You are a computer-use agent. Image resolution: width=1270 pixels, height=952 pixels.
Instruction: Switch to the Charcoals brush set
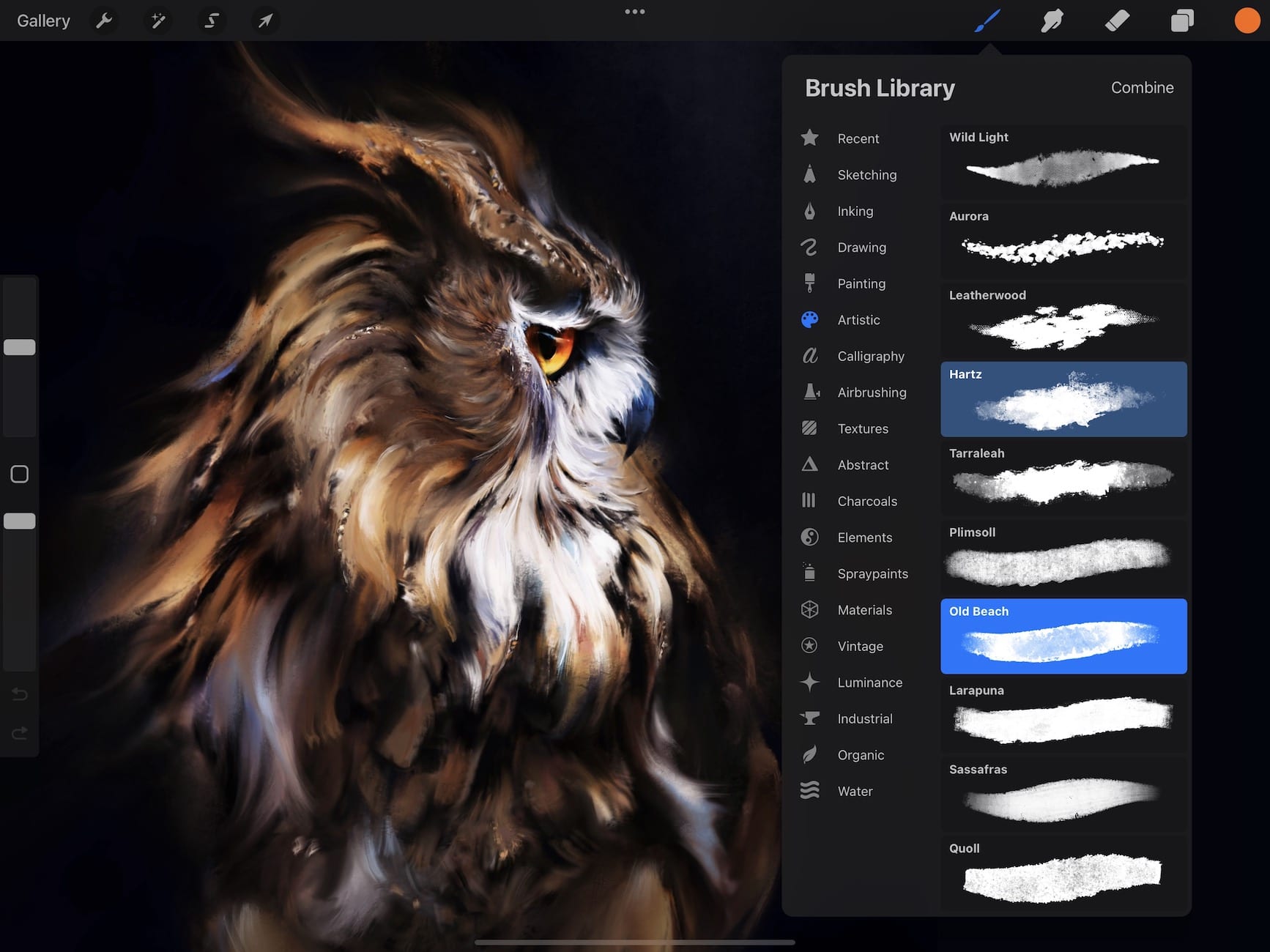click(867, 501)
